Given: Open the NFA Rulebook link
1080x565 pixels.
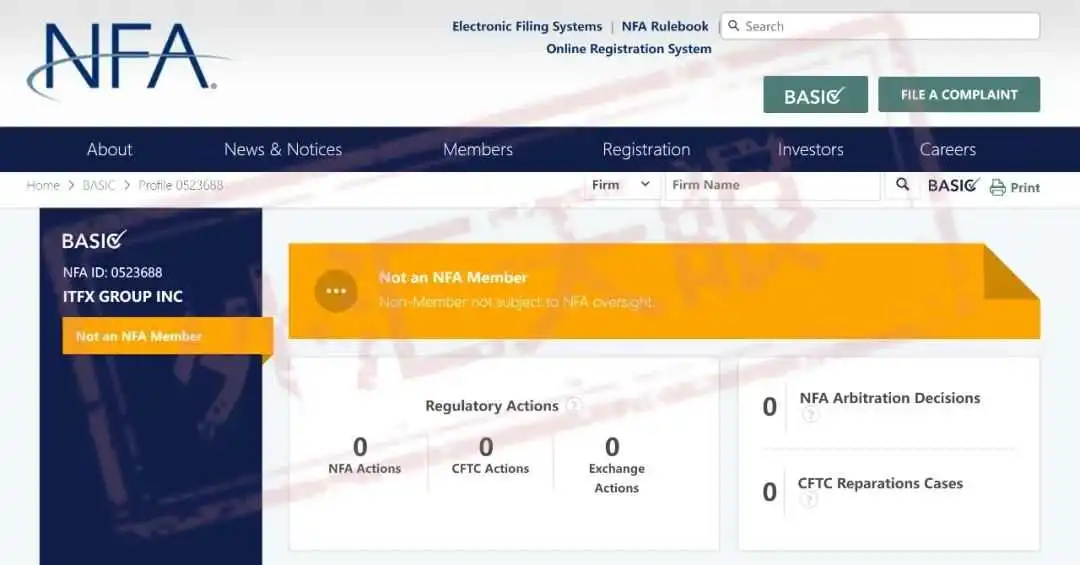Looking at the screenshot, I should click(665, 26).
